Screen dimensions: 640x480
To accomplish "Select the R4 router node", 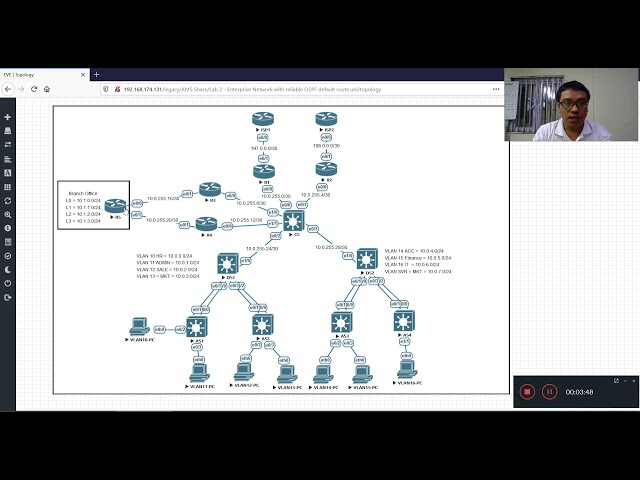I will coord(206,224).
